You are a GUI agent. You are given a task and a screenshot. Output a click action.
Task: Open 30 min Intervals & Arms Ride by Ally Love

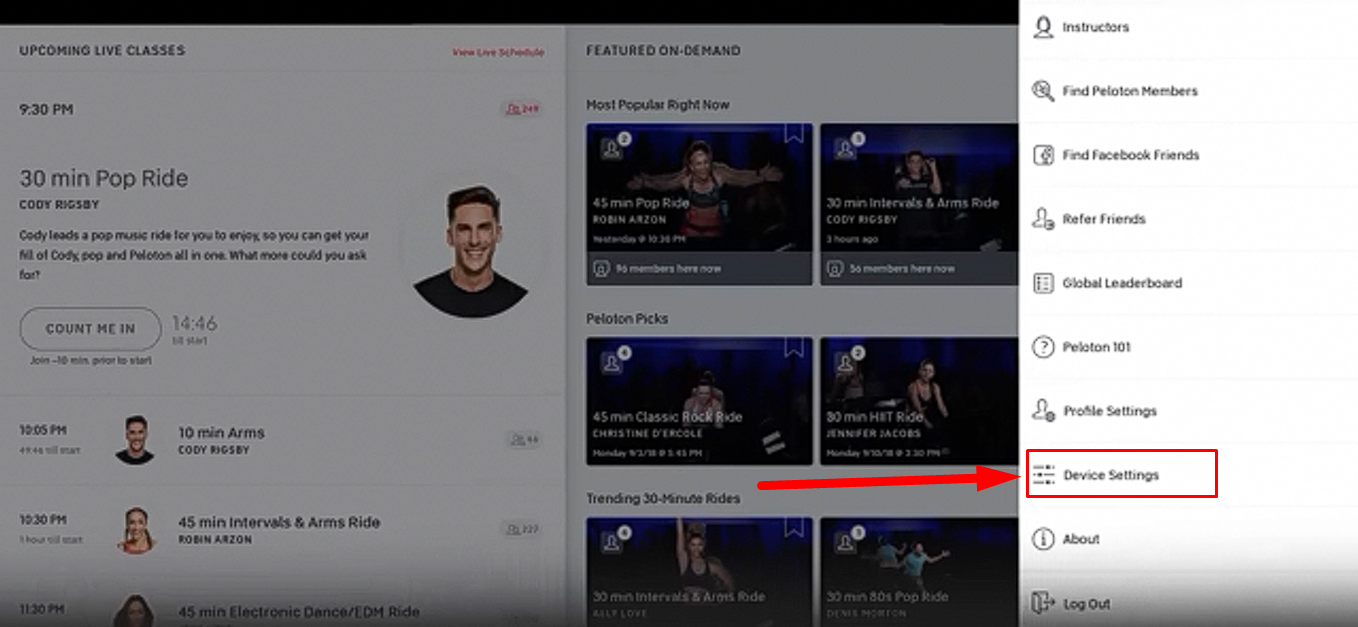[x=699, y=572]
